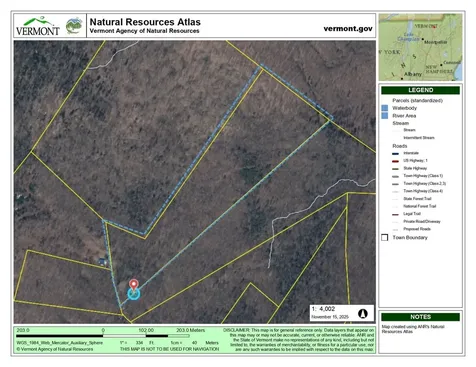Click the Town Boundary square symbol
Image resolution: width=476 pixels, height=367 pixels.
click(385, 237)
